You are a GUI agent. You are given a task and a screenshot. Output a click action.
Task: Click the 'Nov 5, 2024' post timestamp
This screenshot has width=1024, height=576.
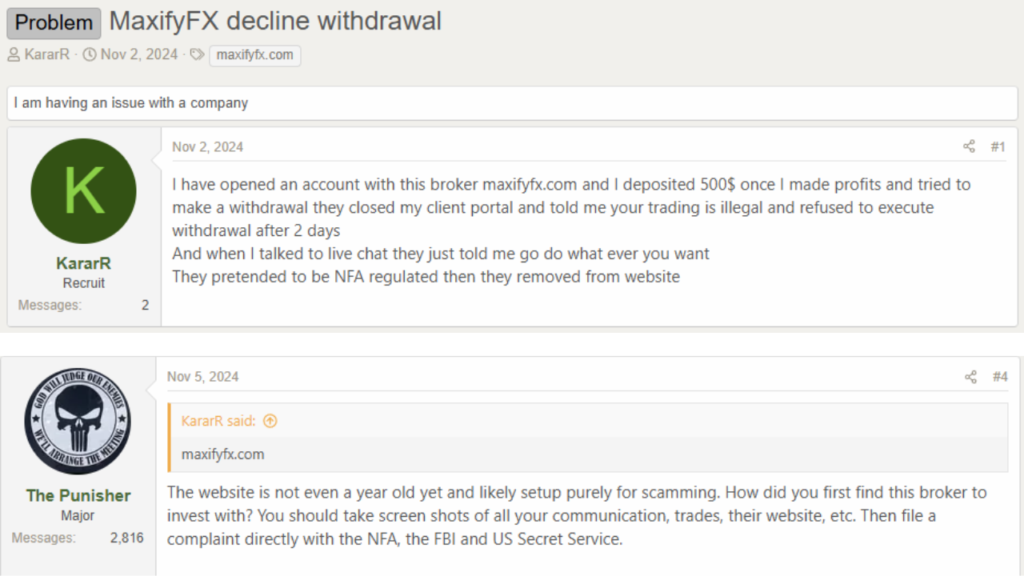click(203, 377)
